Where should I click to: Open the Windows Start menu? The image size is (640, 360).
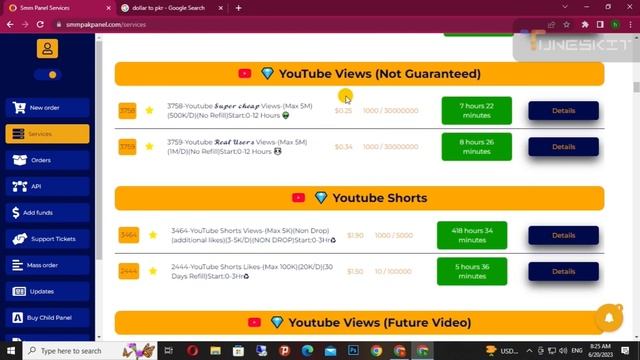(11, 351)
